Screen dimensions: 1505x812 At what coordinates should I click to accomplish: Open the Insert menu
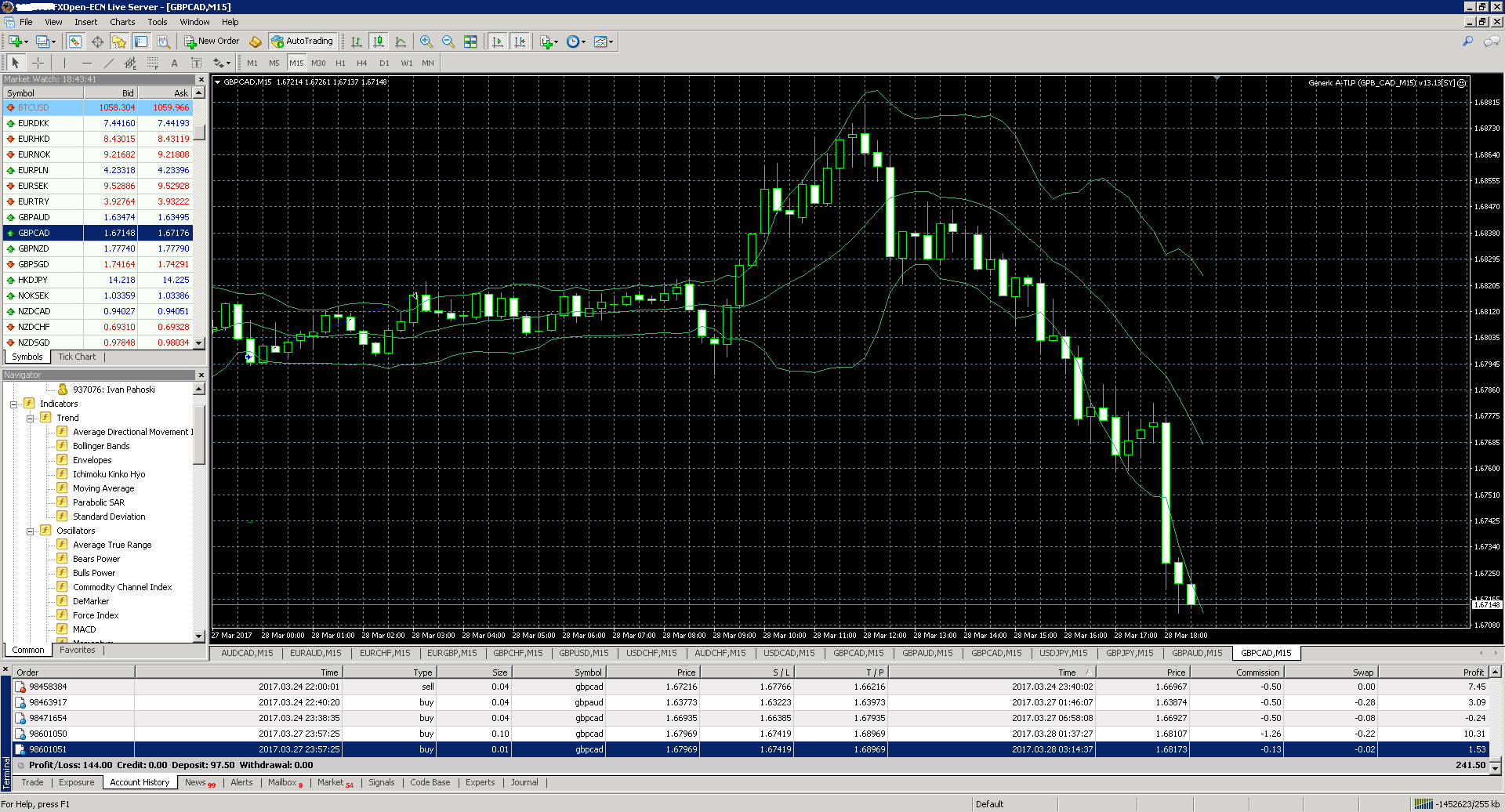86,22
